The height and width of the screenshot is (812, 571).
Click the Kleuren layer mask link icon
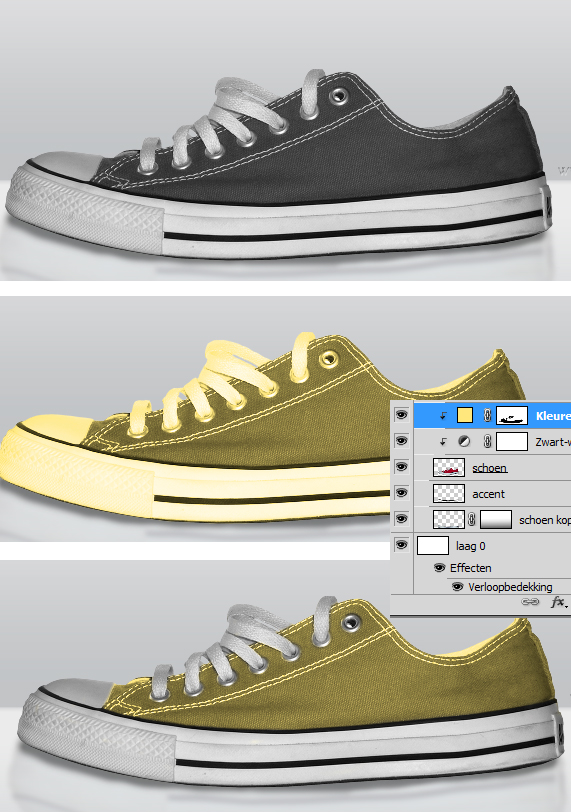[x=487, y=415]
